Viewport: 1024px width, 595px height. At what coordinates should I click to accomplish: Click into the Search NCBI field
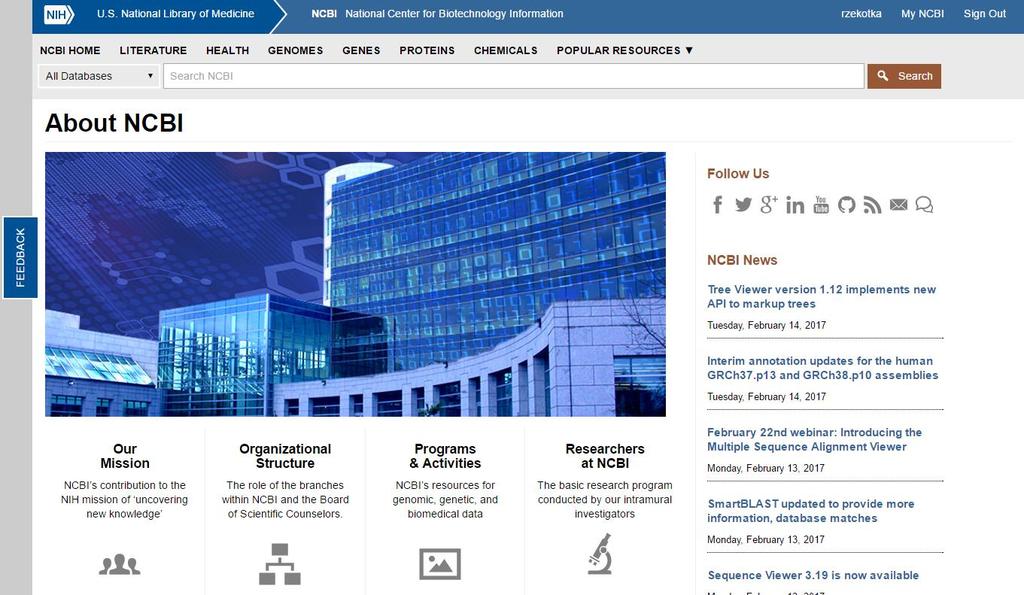coord(513,76)
